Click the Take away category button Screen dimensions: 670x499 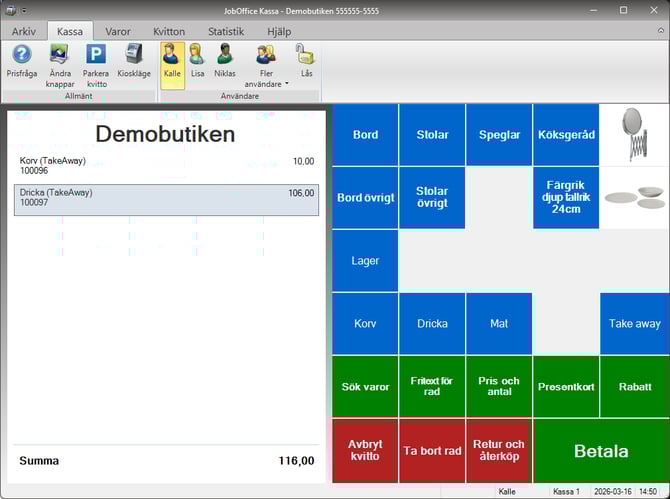tap(635, 324)
